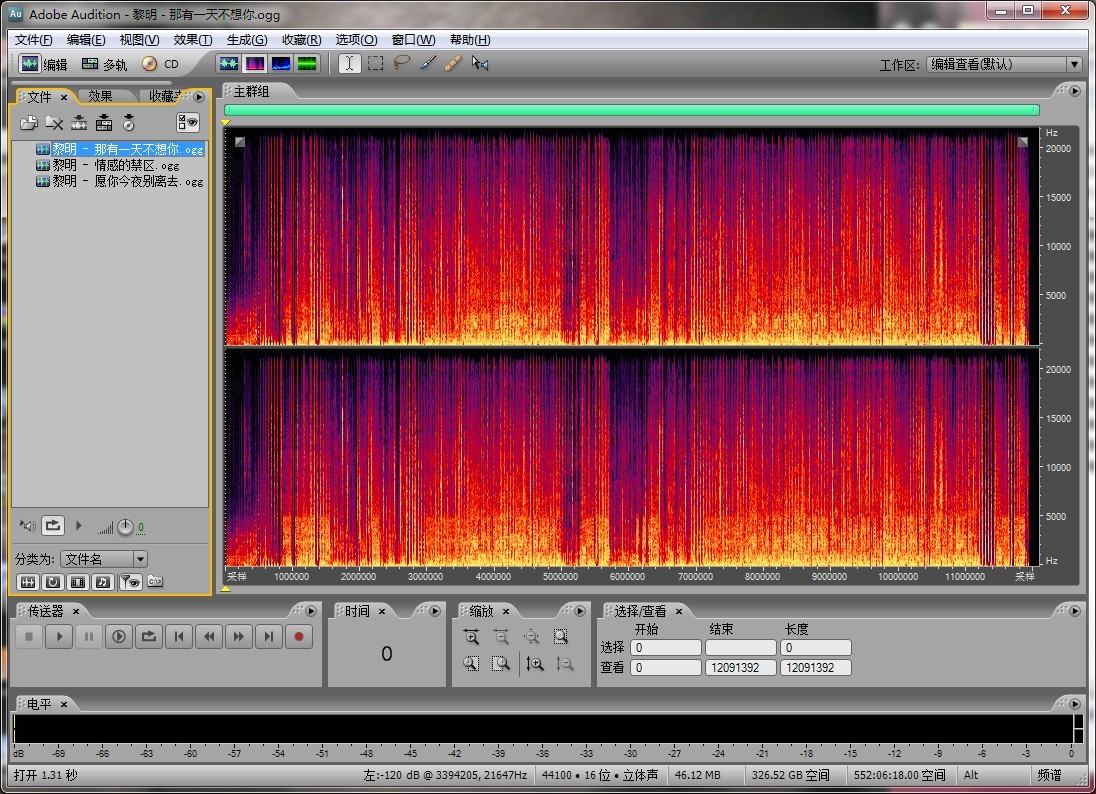Select the Lasso selection tool
This screenshot has width=1096, height=794.
pyautogui.click(x=401, y=64)
